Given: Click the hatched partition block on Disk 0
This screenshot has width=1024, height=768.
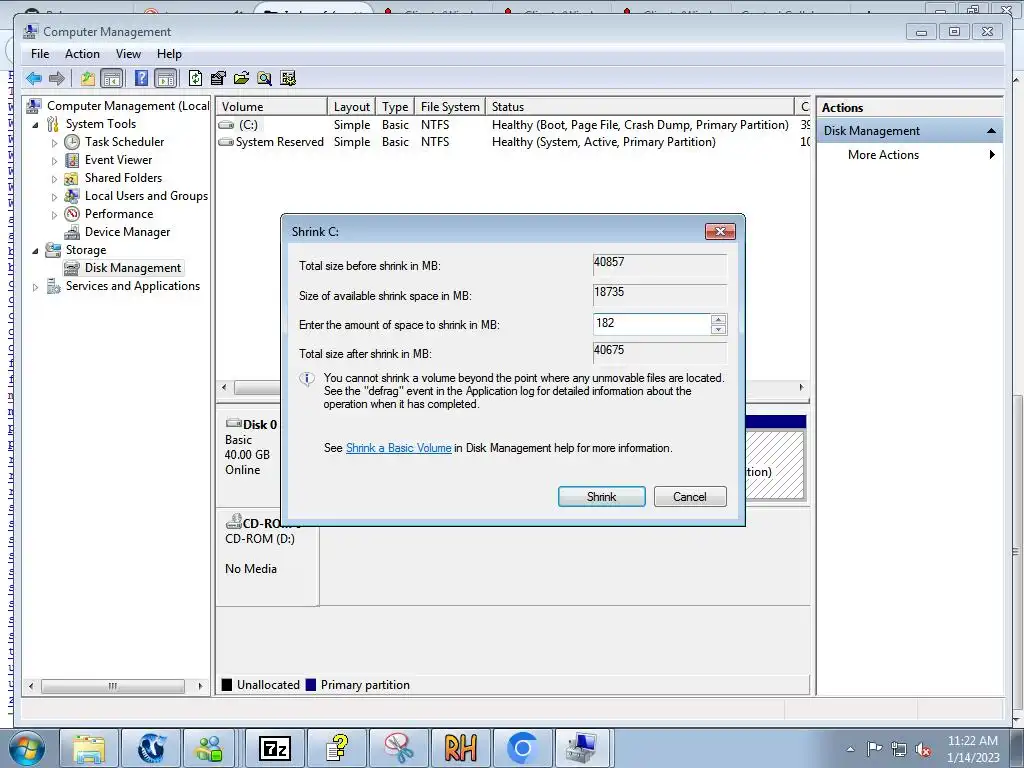Looking at the screenshot, I should 775,464.
